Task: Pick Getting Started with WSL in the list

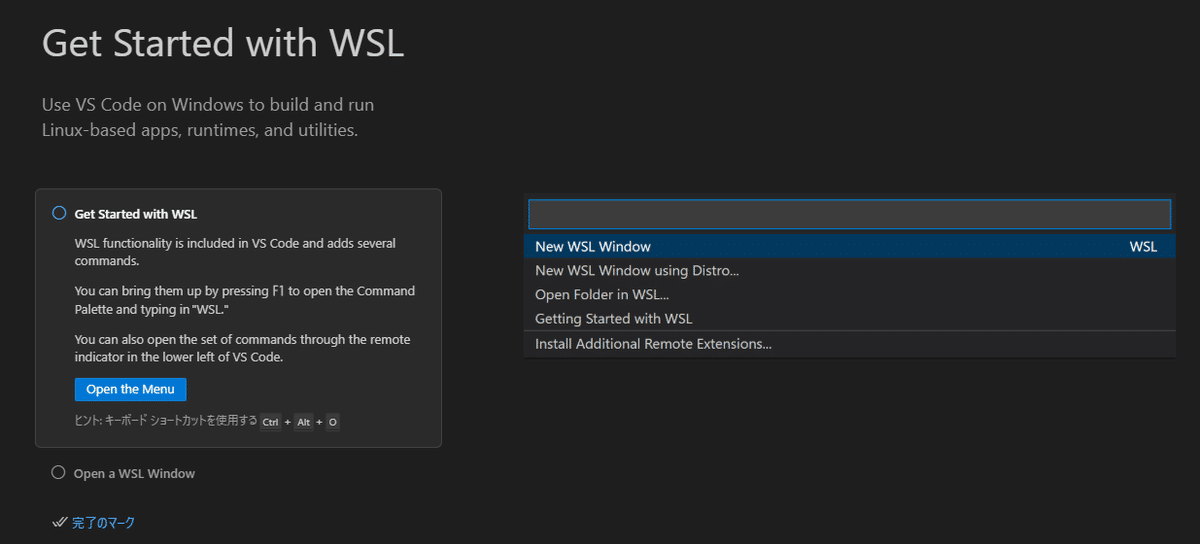Action: click(614, 319)
